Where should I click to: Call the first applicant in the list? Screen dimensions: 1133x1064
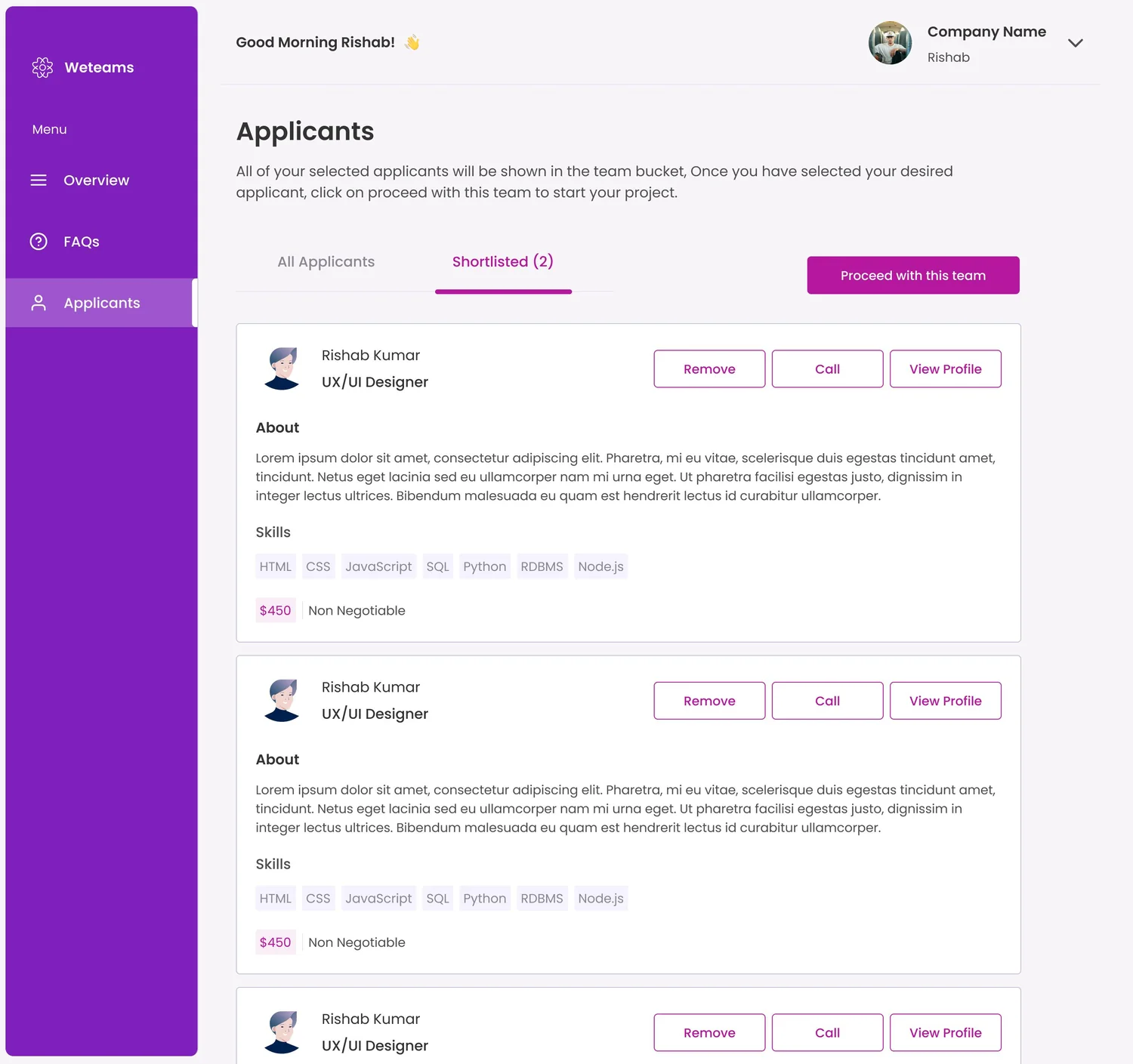click(827, 369)
